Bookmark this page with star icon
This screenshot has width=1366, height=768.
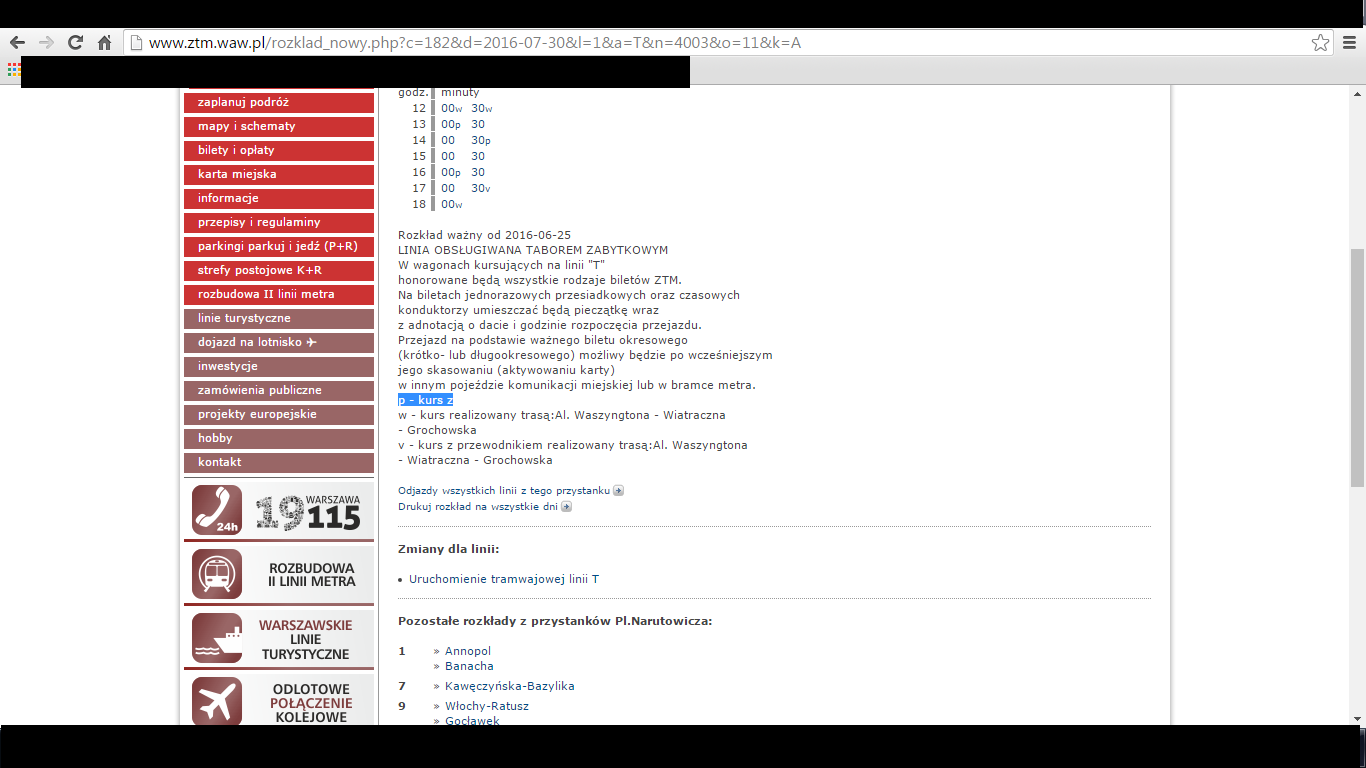coord(1320,42)
